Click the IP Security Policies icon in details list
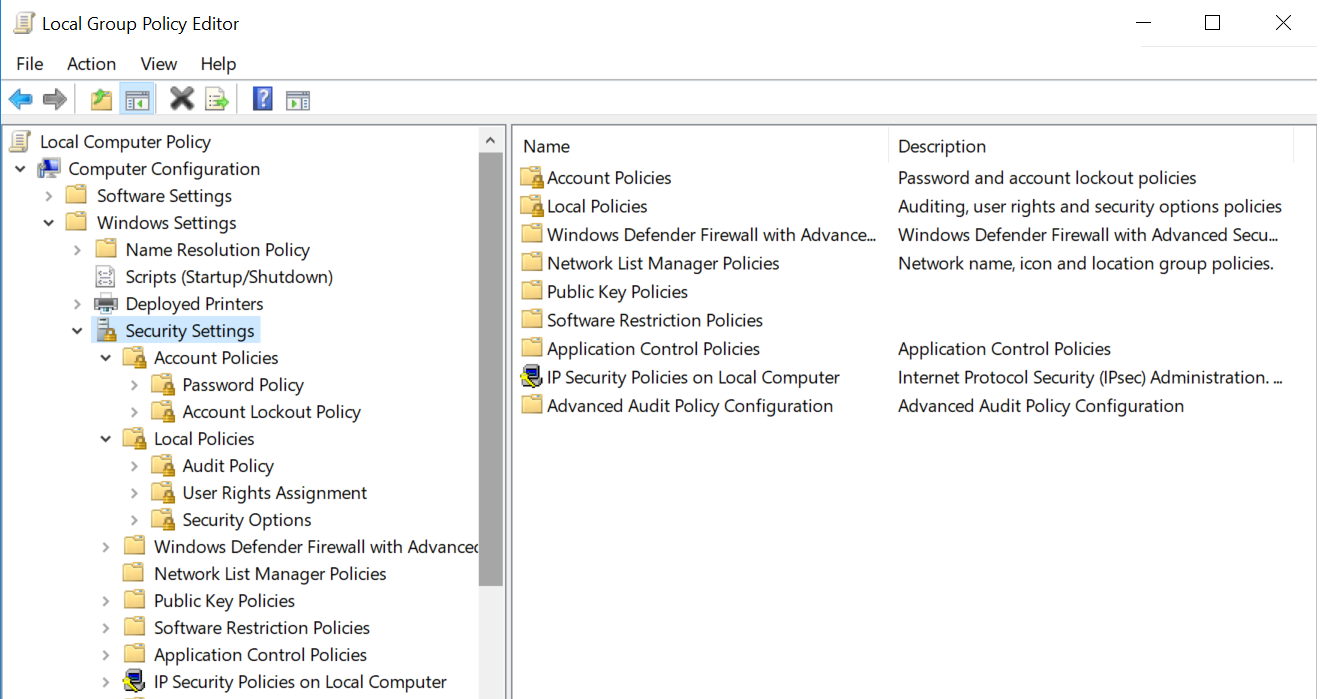This screenshot has width=1320, height=699. tap(531, 378)
